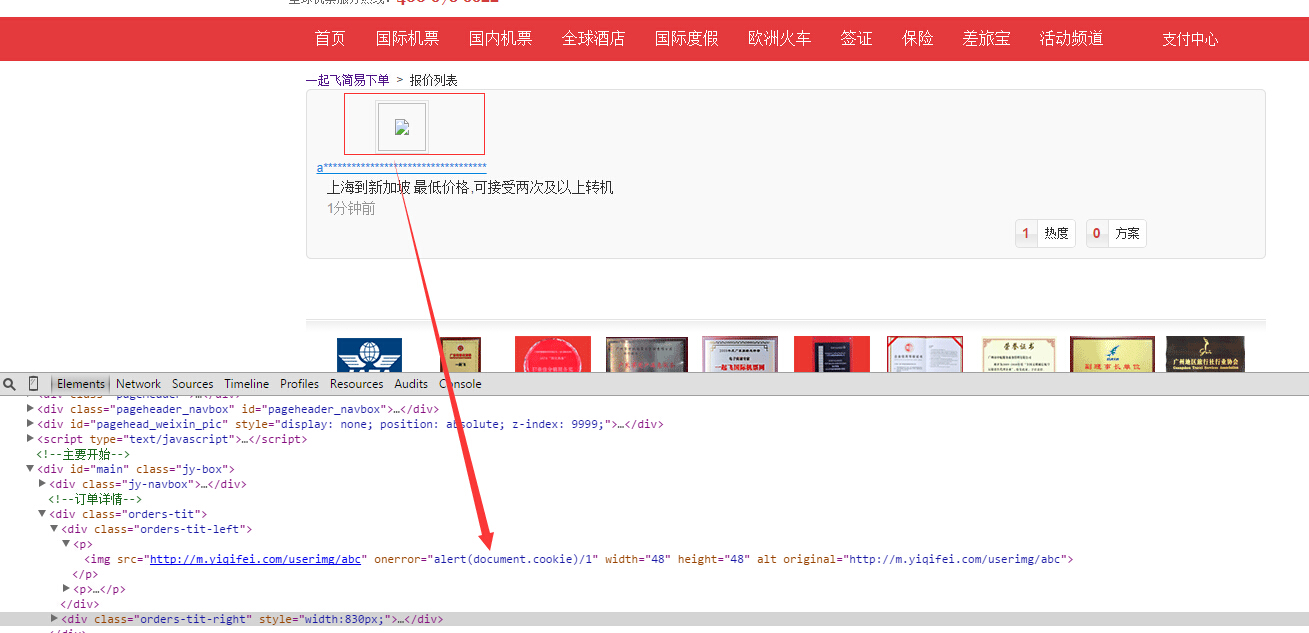Go to 首页 in the navigation bar

330,39
